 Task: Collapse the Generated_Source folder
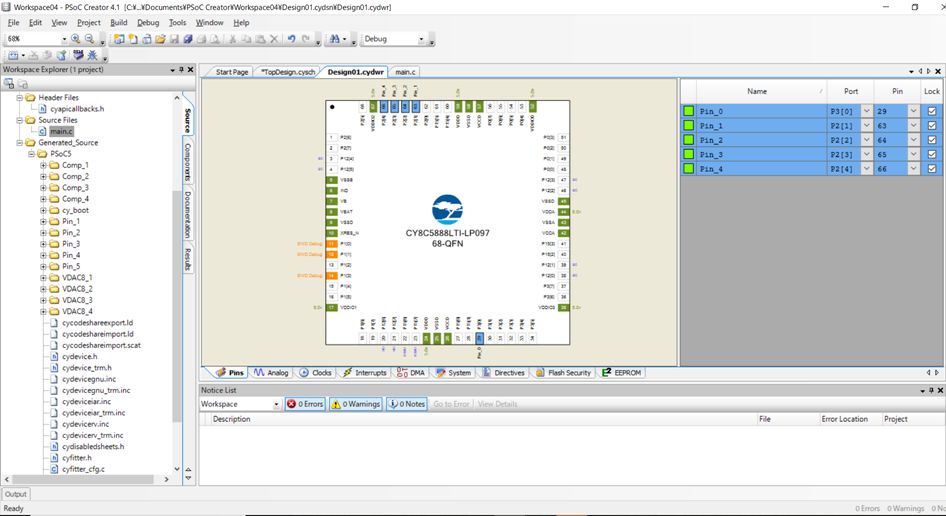coord(19,142)
